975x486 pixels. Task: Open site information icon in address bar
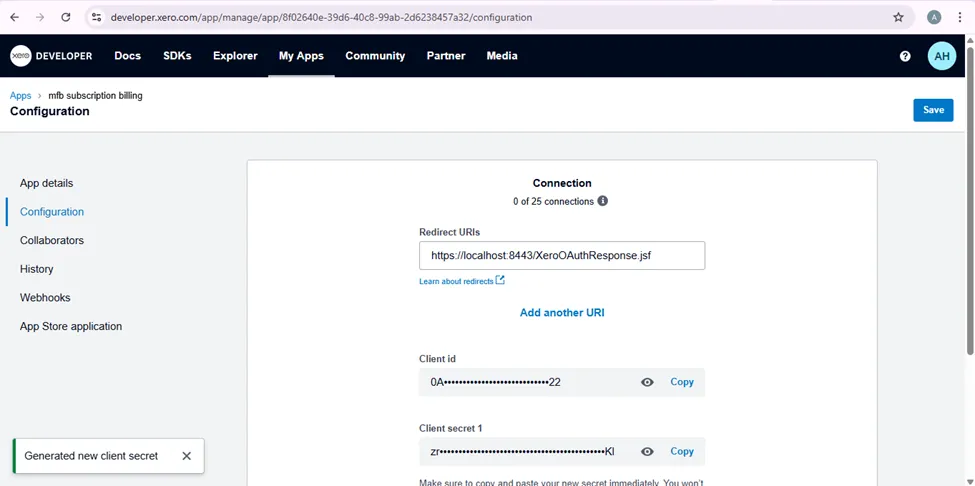(x=96, y=17)
